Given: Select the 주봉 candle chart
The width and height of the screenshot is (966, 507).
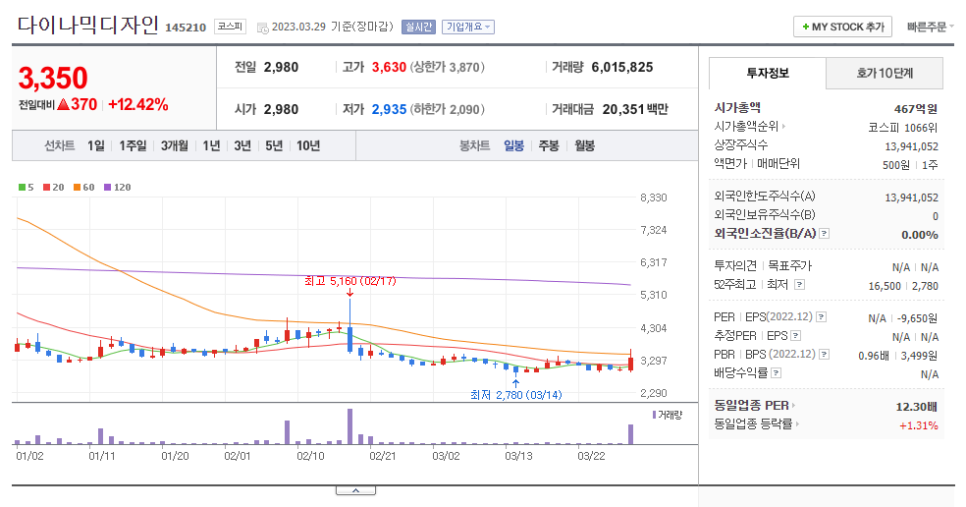Looking at the screenshot, I should pyautogui.click(x=548, y=145).
